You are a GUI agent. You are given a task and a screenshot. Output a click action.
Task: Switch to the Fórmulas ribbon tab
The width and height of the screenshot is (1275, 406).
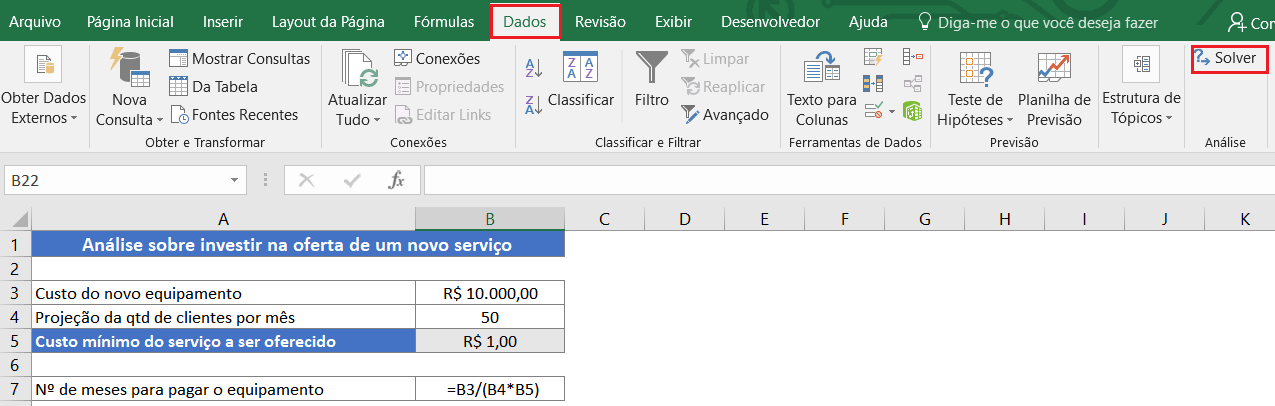click(444, 21)
